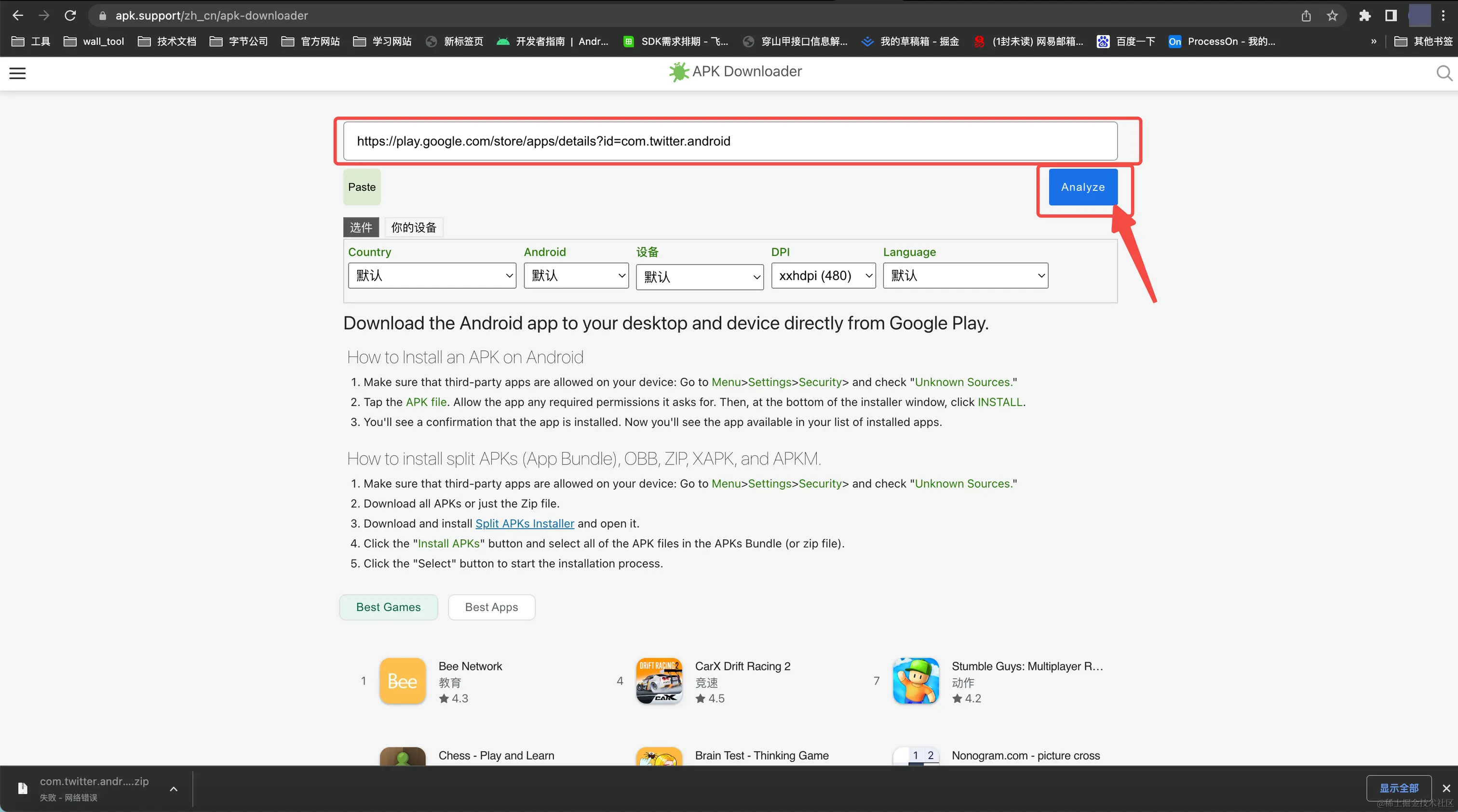
Task: Click the Paste button
Action: pyautogui.click(x=362, y=186)
